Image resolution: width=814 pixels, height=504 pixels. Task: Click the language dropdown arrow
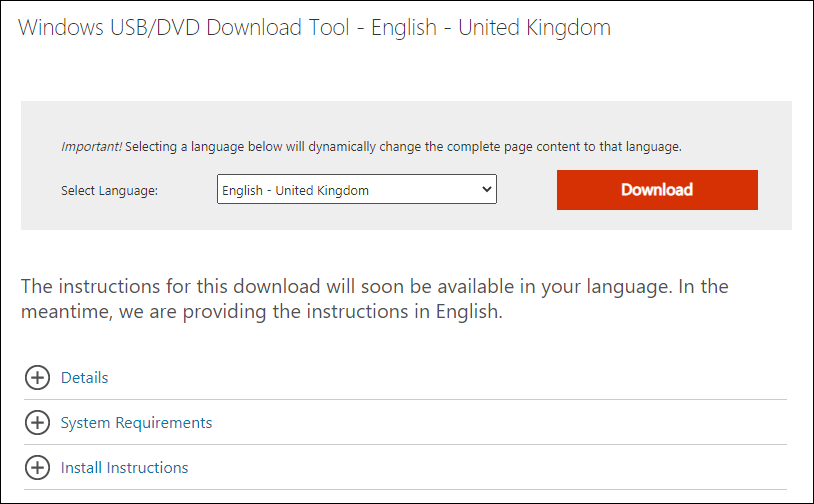(486, 190)
